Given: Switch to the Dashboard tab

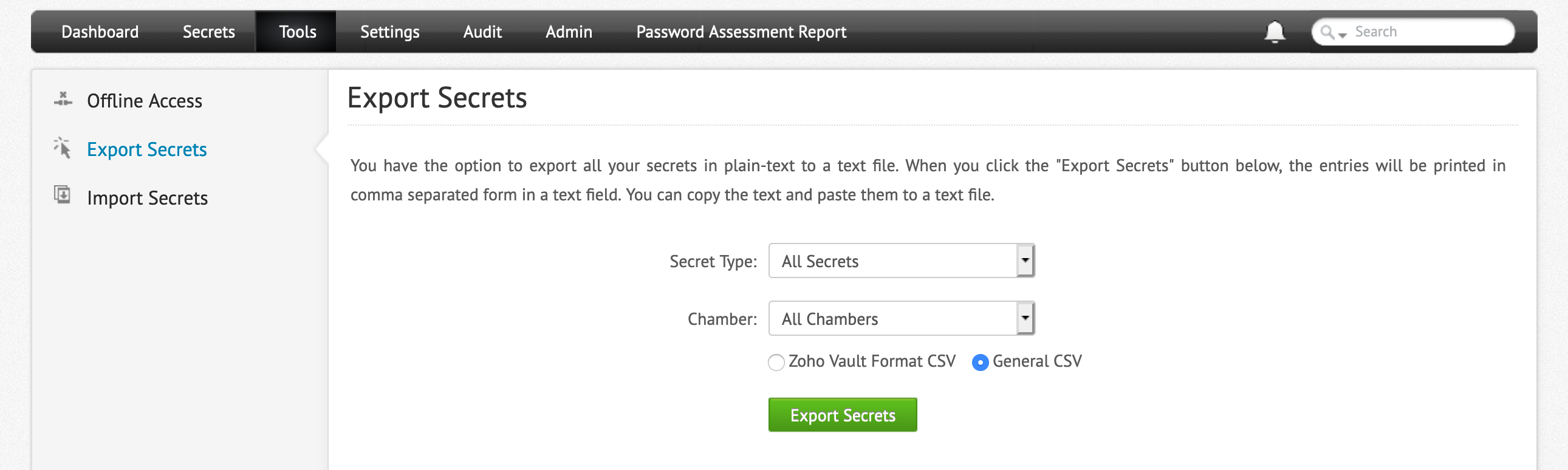Looking at the screenshot, I should (x=100, y=32).
